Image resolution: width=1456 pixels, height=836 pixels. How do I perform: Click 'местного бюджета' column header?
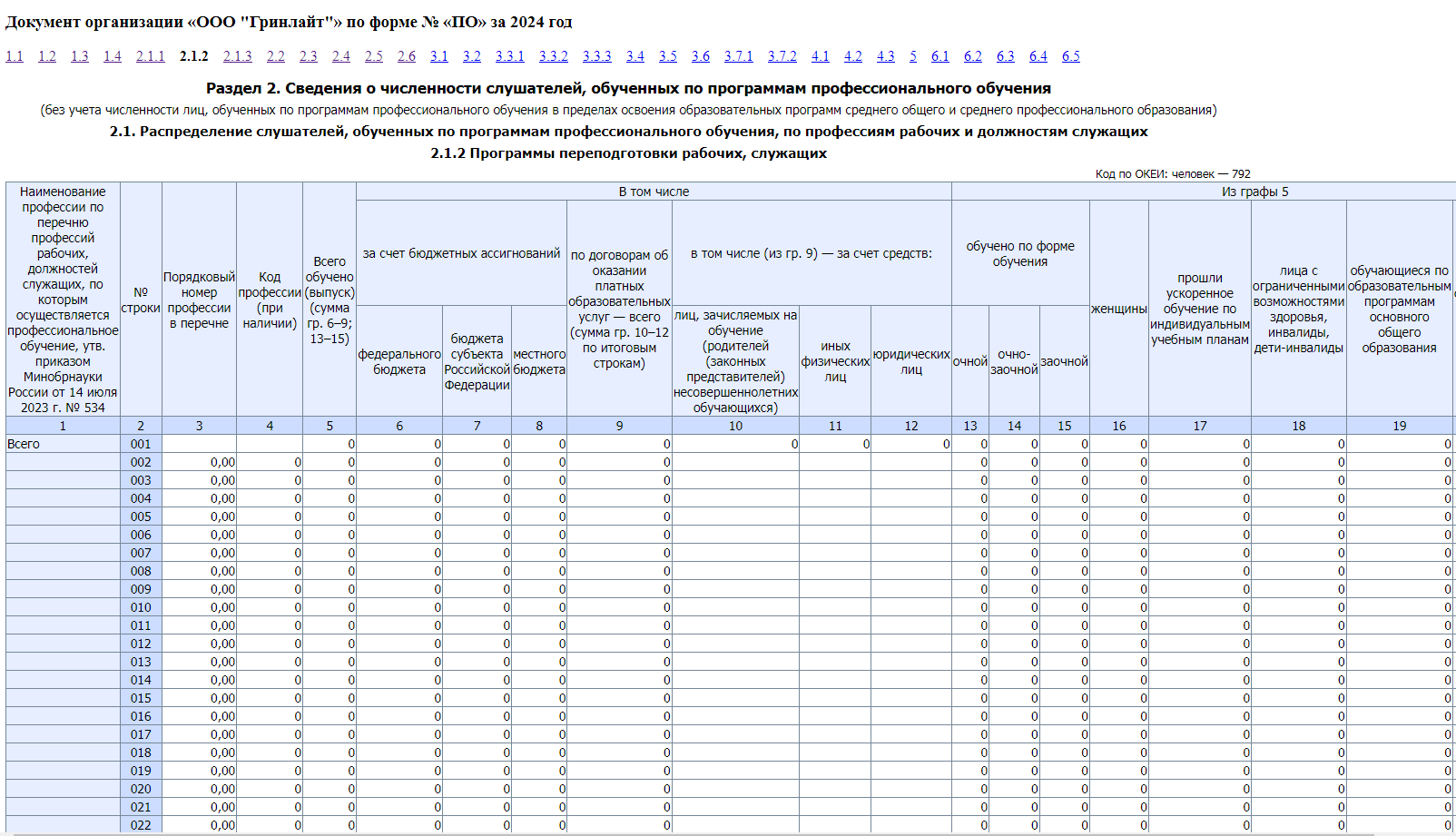pos(539,361)
